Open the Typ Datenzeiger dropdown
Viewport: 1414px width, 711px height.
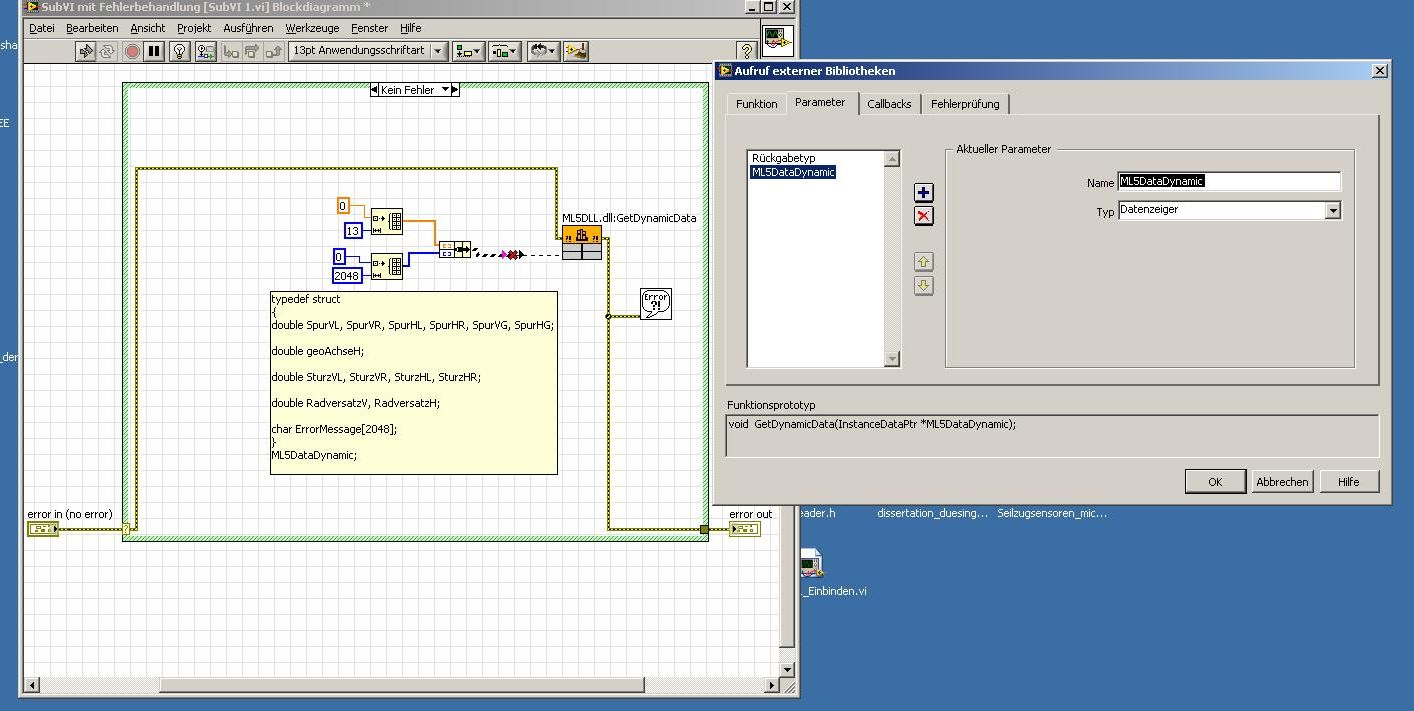1332,211
